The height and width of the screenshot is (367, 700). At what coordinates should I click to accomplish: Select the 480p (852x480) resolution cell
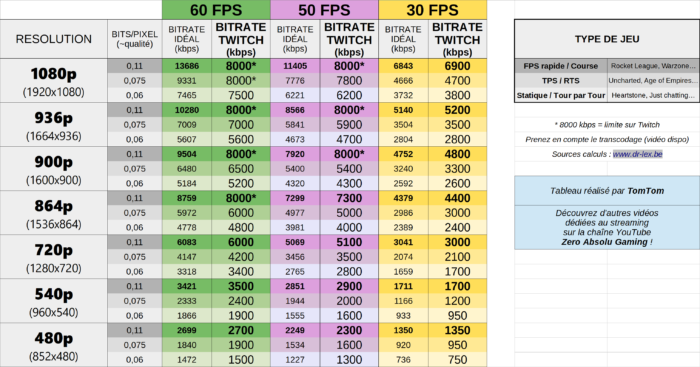54,345
